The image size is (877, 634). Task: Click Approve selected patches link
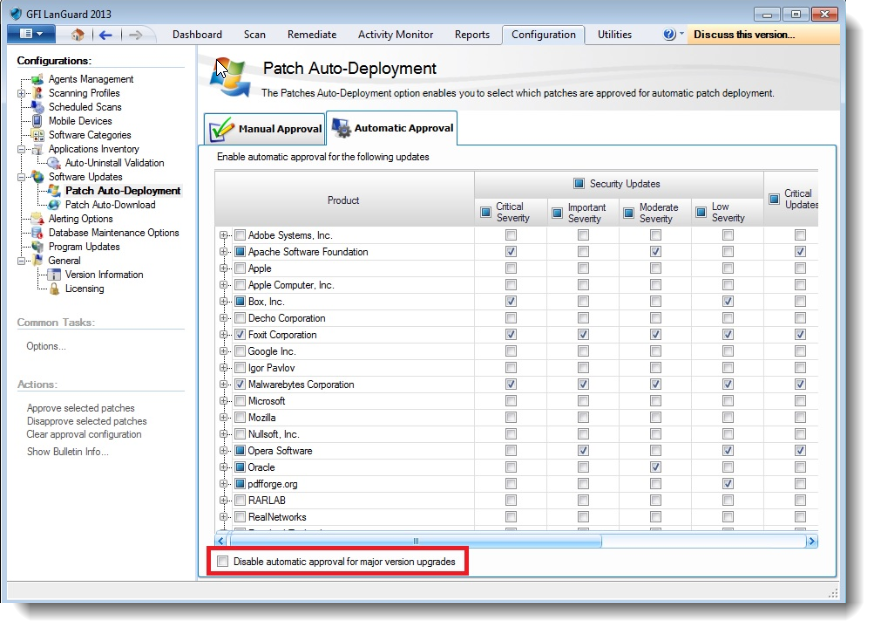point(80,408)
